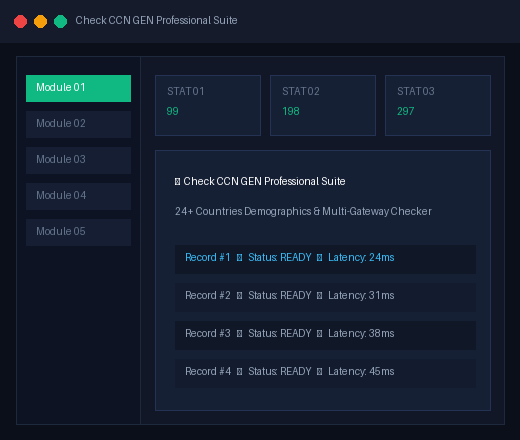
Task: Click the value 198 under STAT02
Action: [291, 111]
